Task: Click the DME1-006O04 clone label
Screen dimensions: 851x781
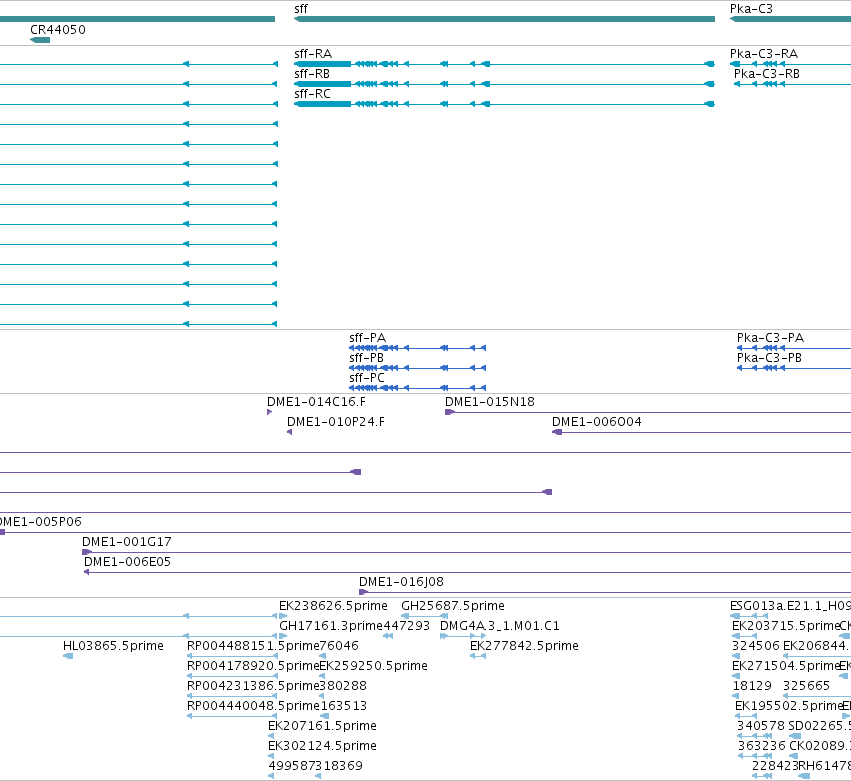Action: (x=596, y=422)
